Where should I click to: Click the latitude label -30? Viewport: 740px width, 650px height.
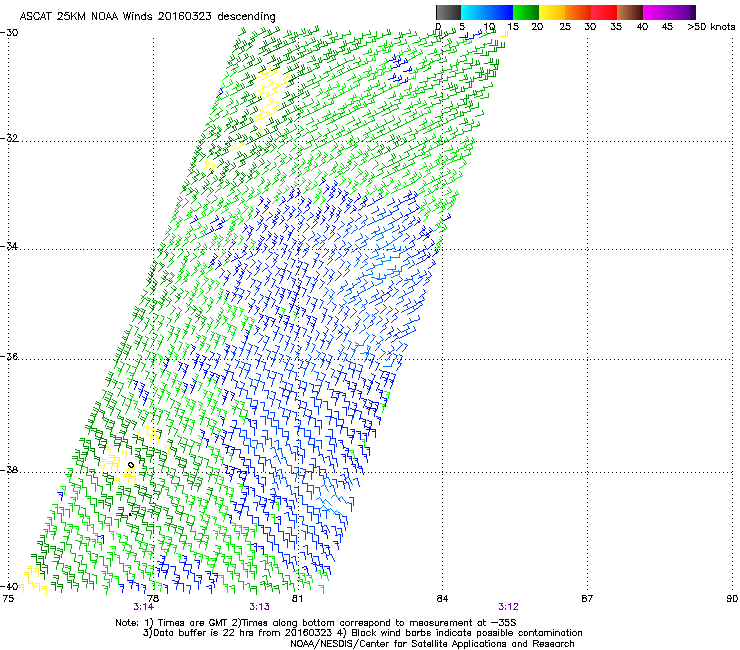pyautogui.click(x=9, y=33)
